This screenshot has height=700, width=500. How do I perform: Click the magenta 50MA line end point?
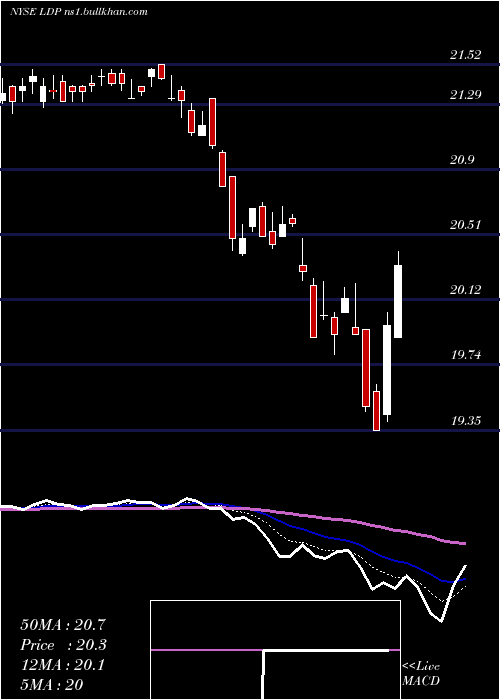coord(464,543)
